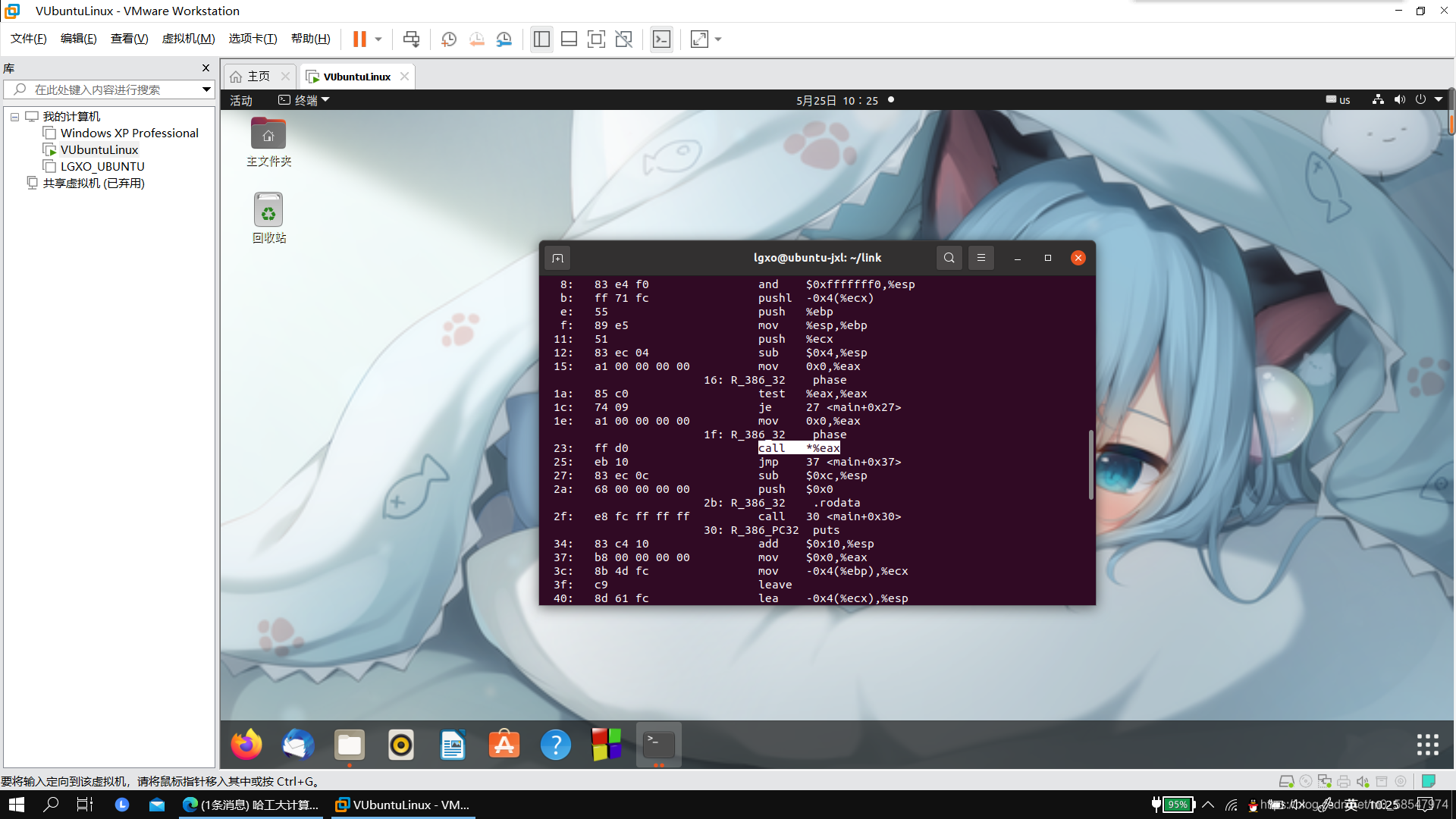Open the 查看(V) menu

point(130,39)
